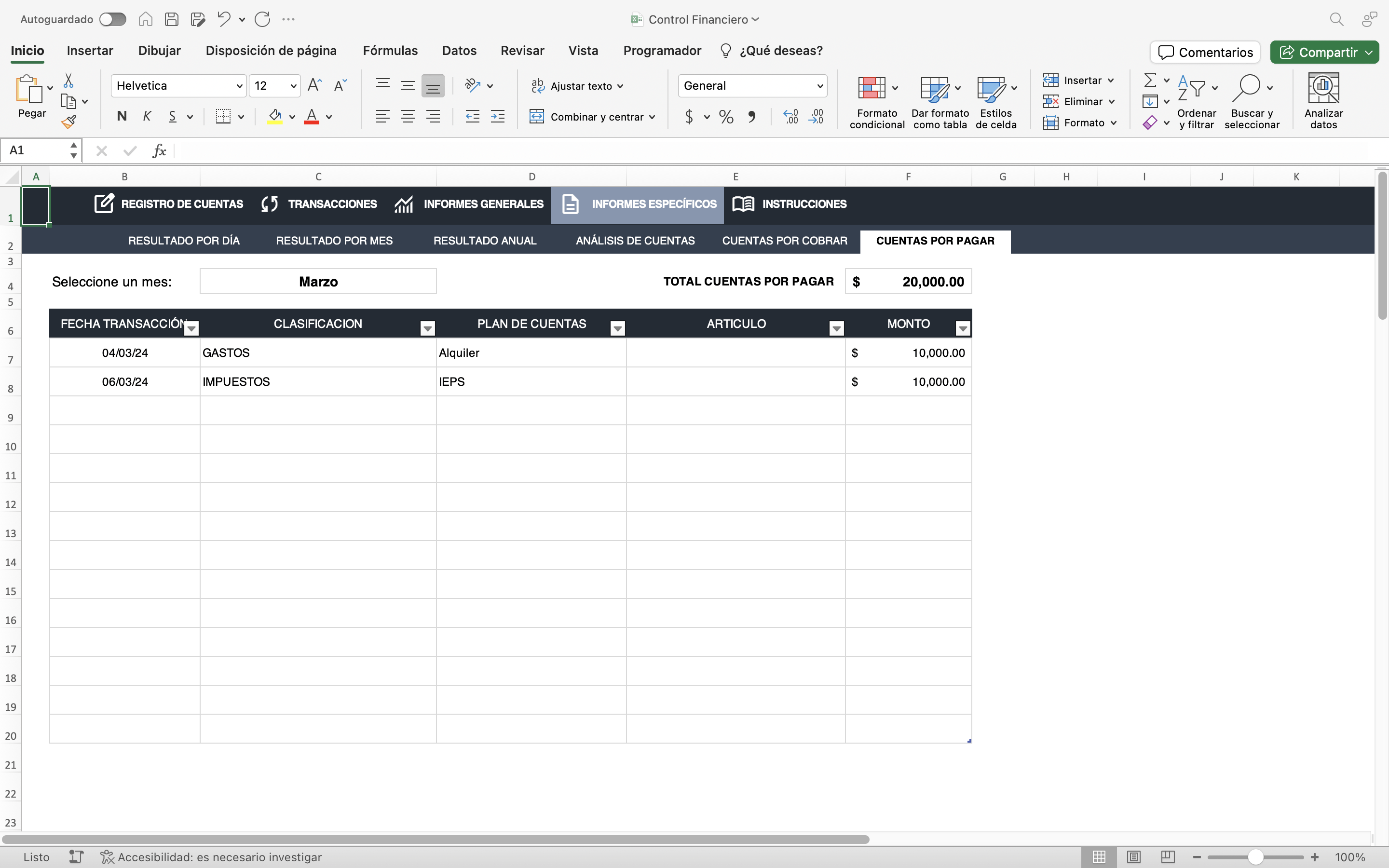Screen dimensions: 1389x868
Task: Click the Decrease indent icon
Action: pos(472,117)
